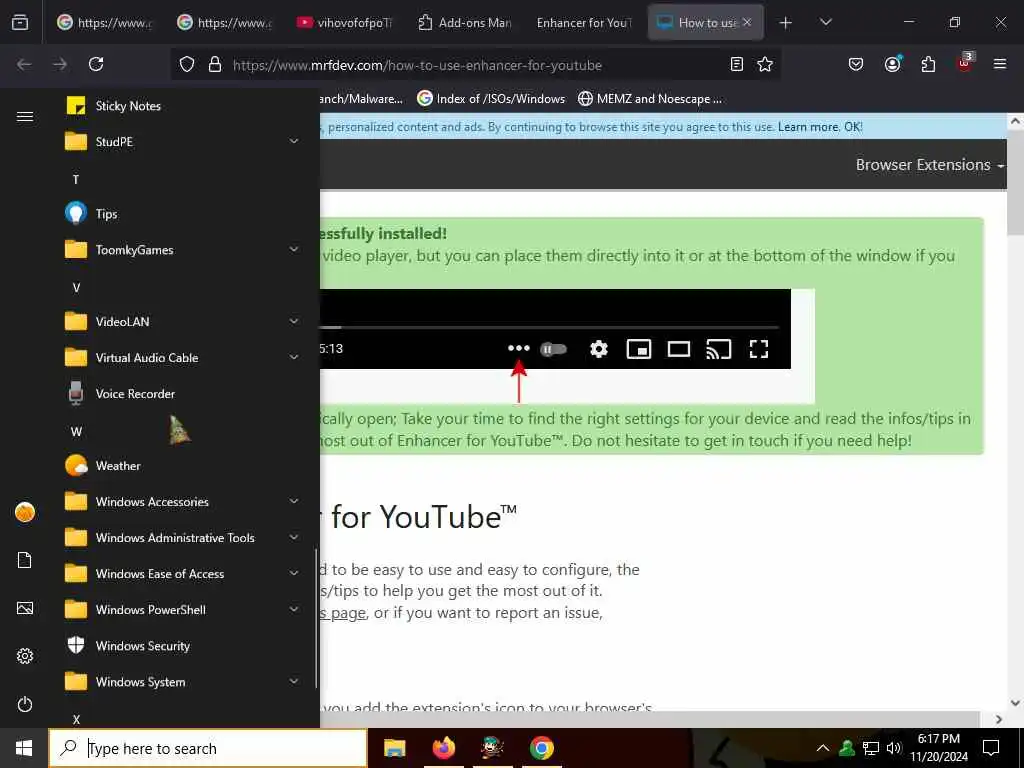
Task: Open the network icon in tray
Action: pyautogui.click(x=871, y=748)
